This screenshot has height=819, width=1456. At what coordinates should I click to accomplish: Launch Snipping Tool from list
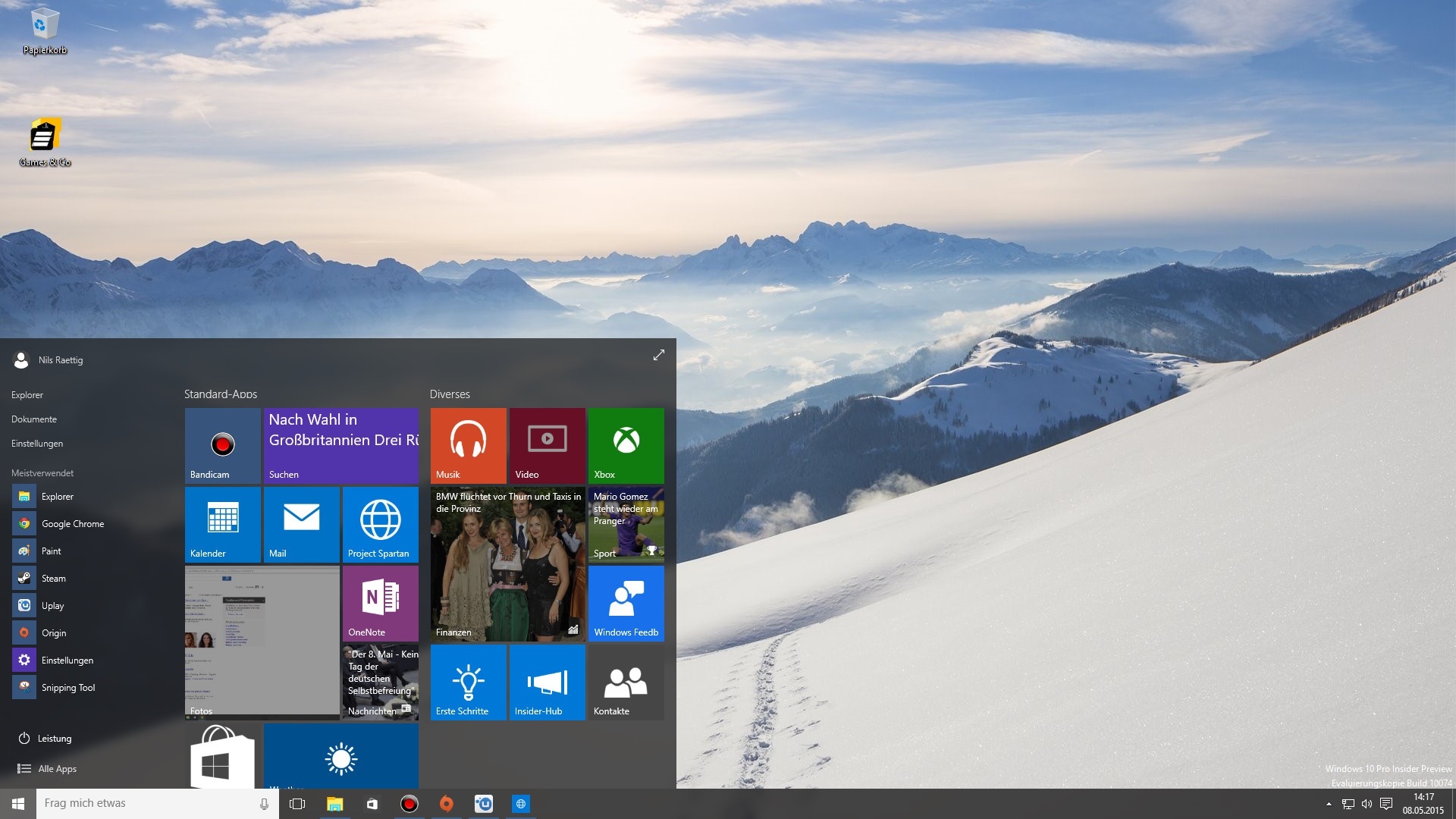click(x=91, y=688)
